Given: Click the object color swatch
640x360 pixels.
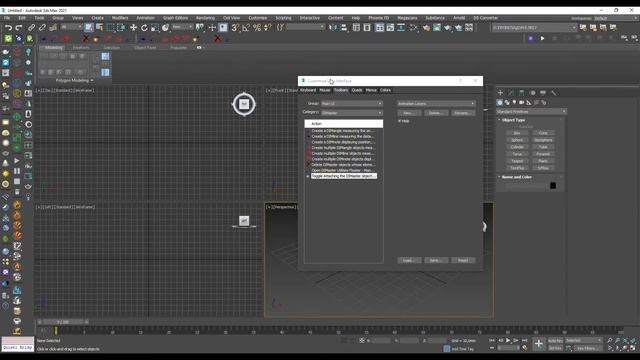Looking at the screenshot, I should 553,186.
